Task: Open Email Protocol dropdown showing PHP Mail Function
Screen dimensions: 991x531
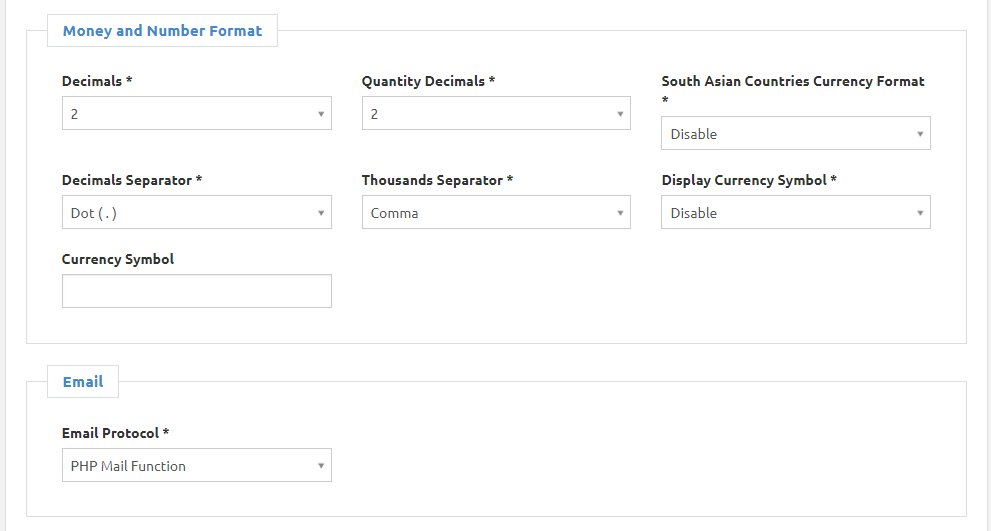Action: (x=196, y=466)
